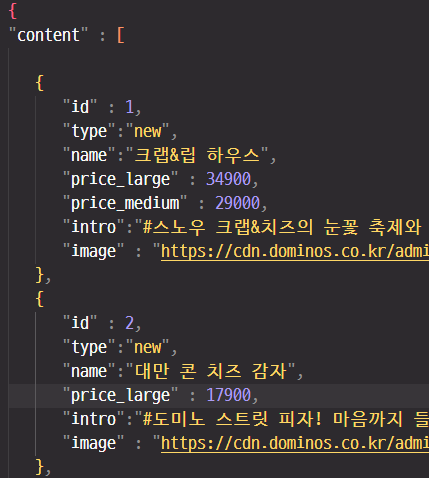This screenshot has height=478, width=429.
Task: Click the first object's closing brace
Action: click(x=40, y=275)
